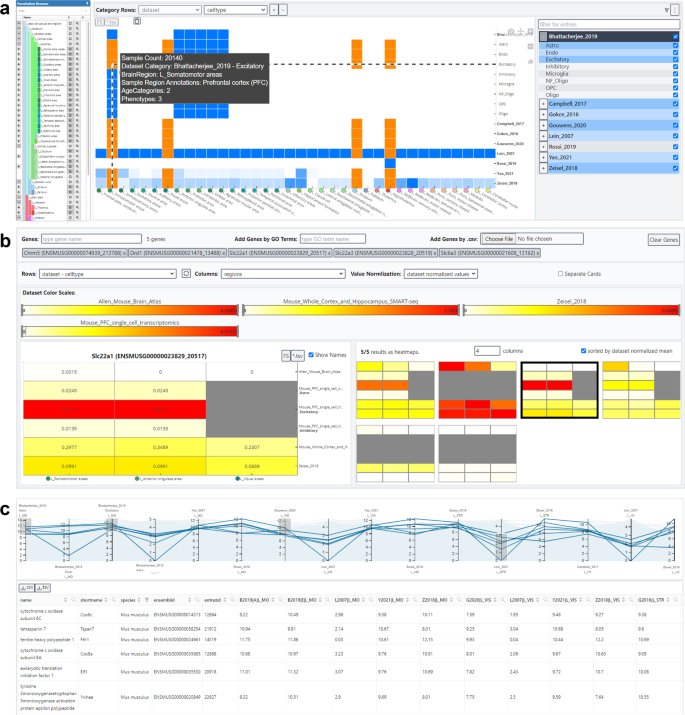
Task: Click the refresh icon next to Rows dropdown
Action: (186, 274)
